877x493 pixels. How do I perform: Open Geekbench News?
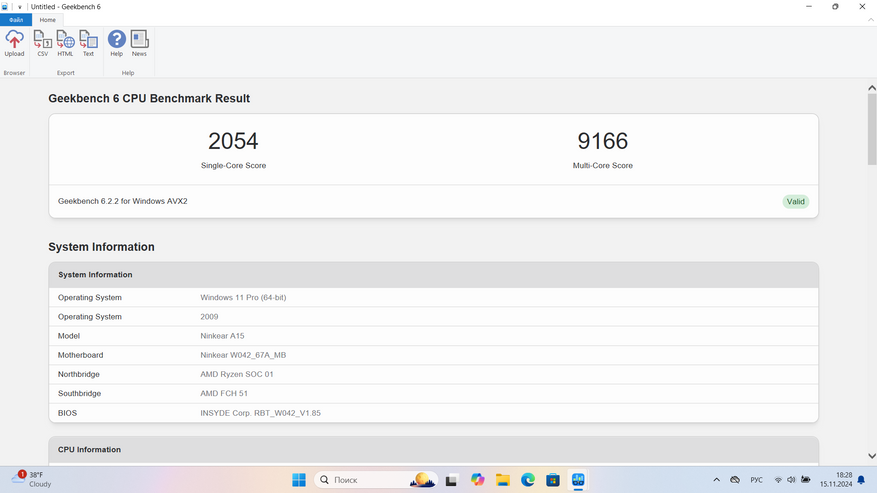pyautogui.click(x=139, y=44)
